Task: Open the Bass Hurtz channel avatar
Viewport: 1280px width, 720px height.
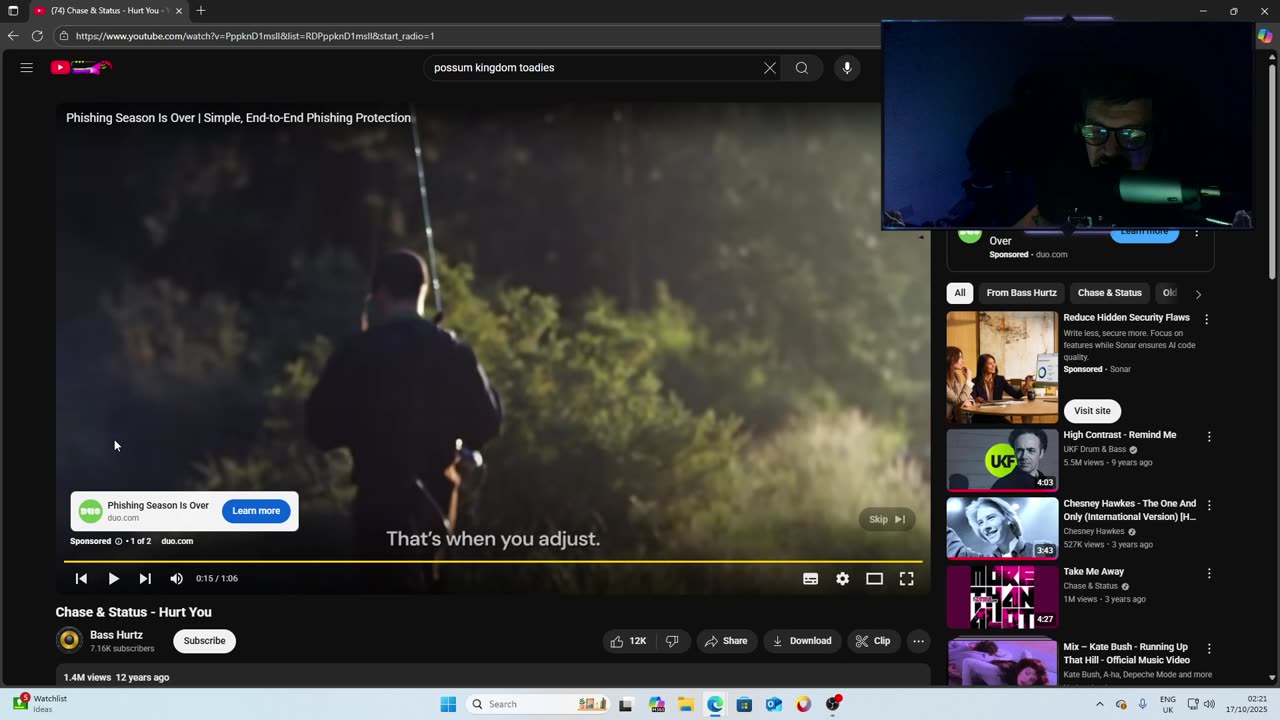Action: [x=69, y=640]
